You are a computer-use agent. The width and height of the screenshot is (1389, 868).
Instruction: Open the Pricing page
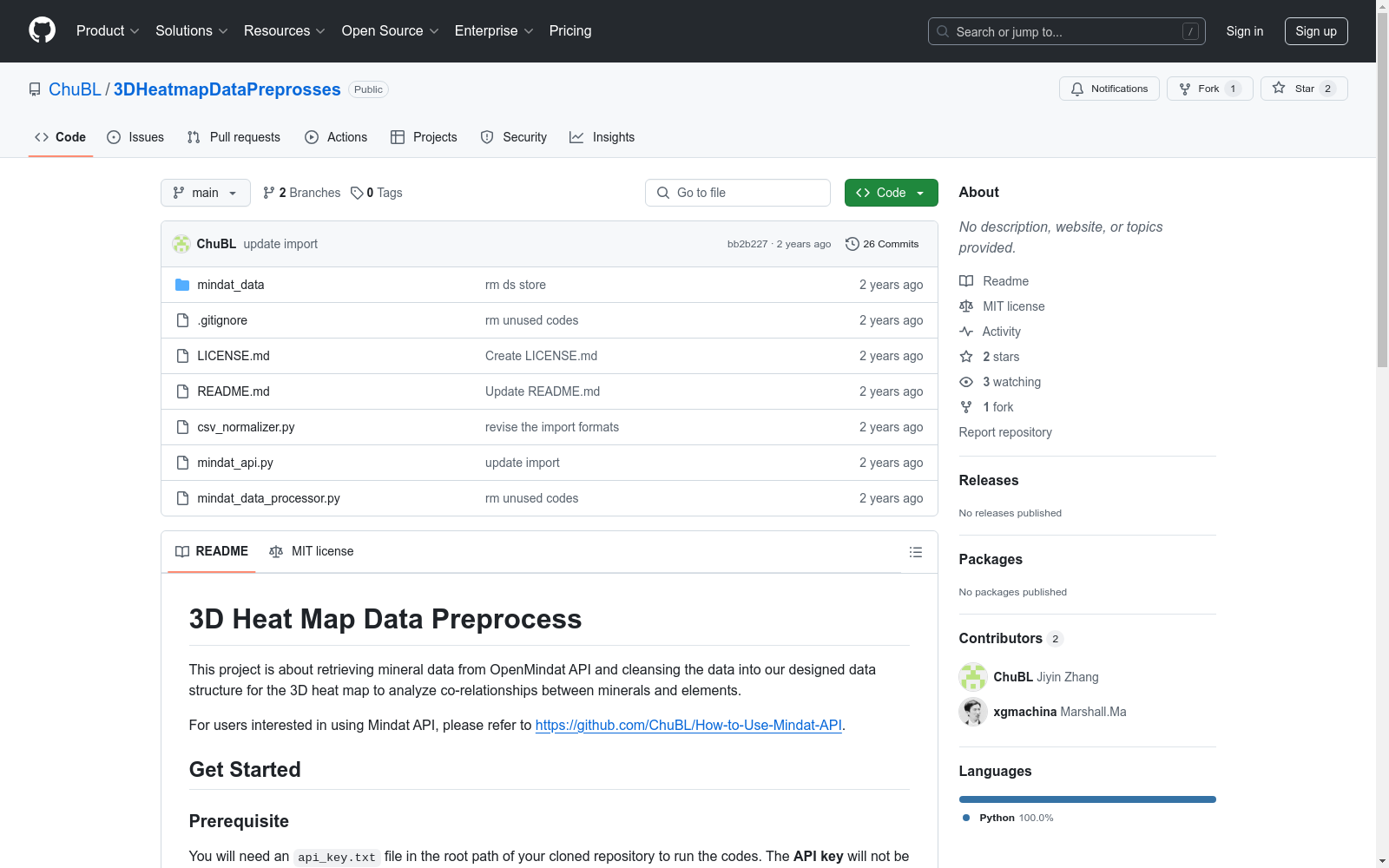point(570,31)
